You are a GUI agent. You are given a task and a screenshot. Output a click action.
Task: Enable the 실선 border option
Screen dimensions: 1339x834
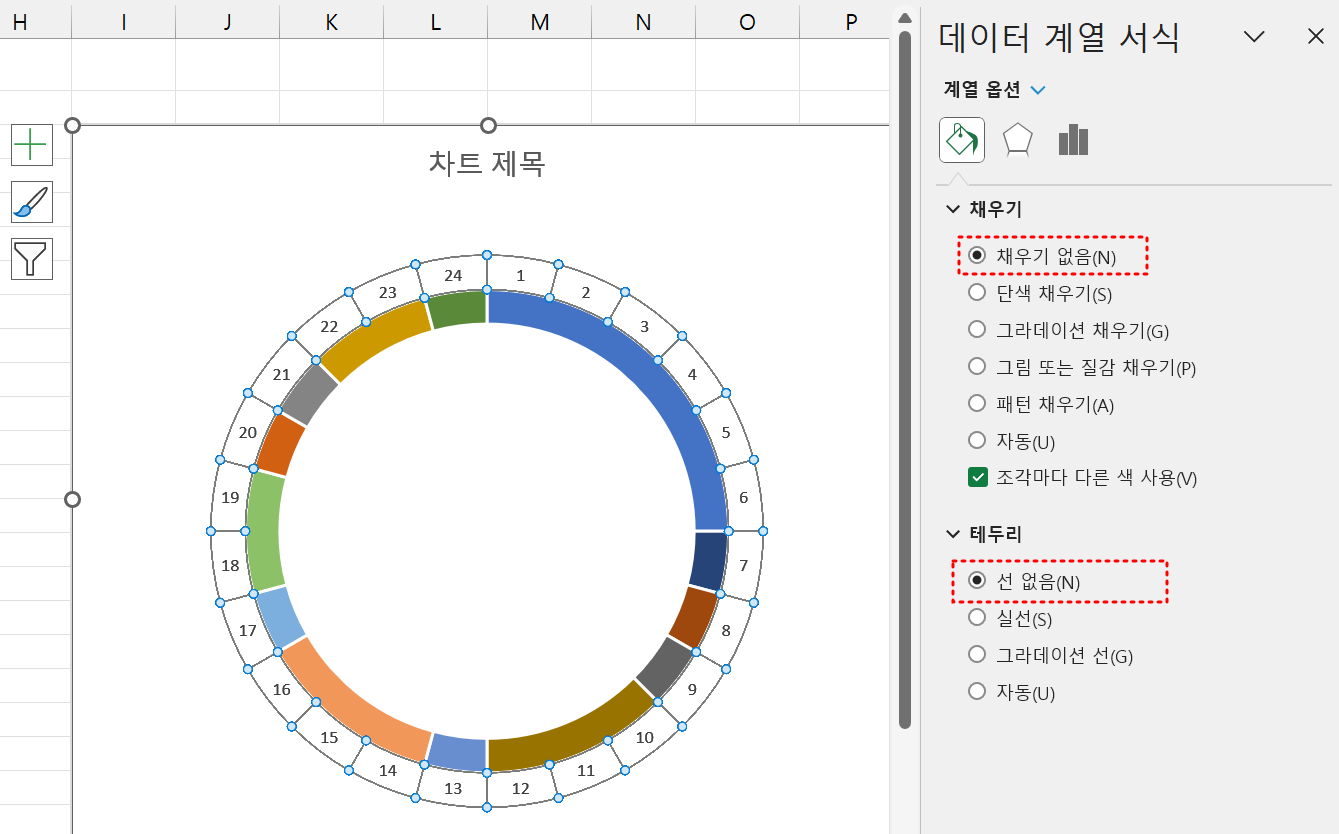976,617
